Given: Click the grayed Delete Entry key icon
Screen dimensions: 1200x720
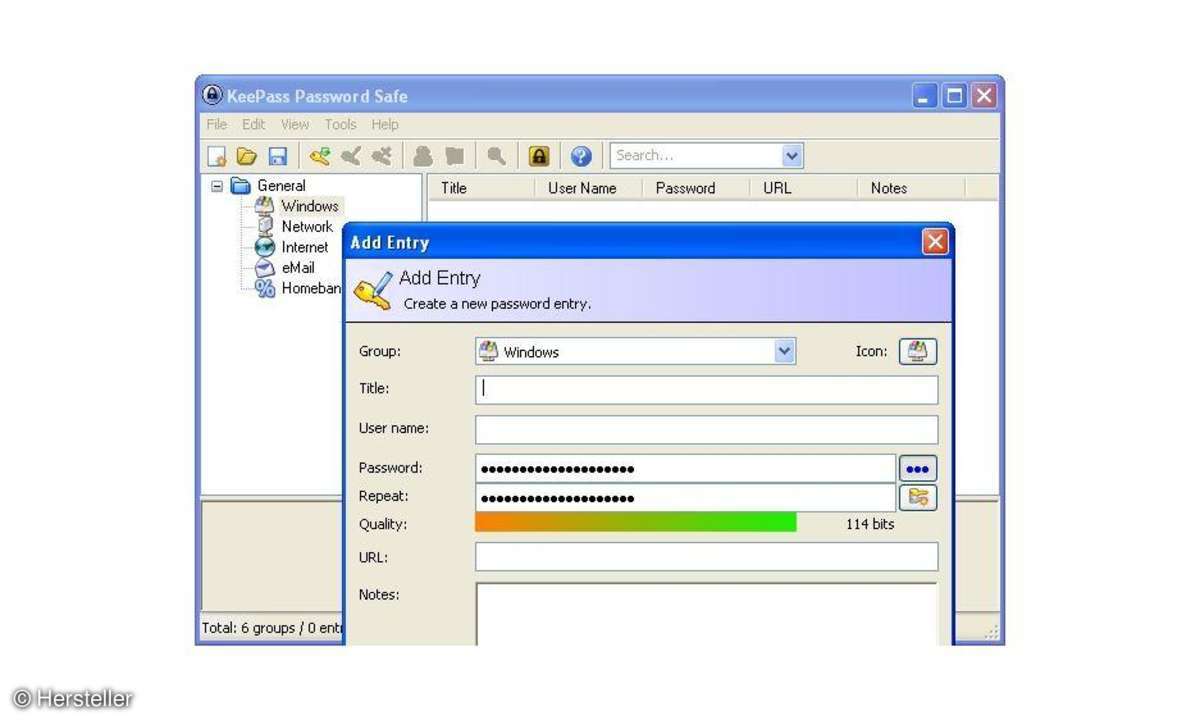Looking at the screenshot, I should [x=381, y=156].
